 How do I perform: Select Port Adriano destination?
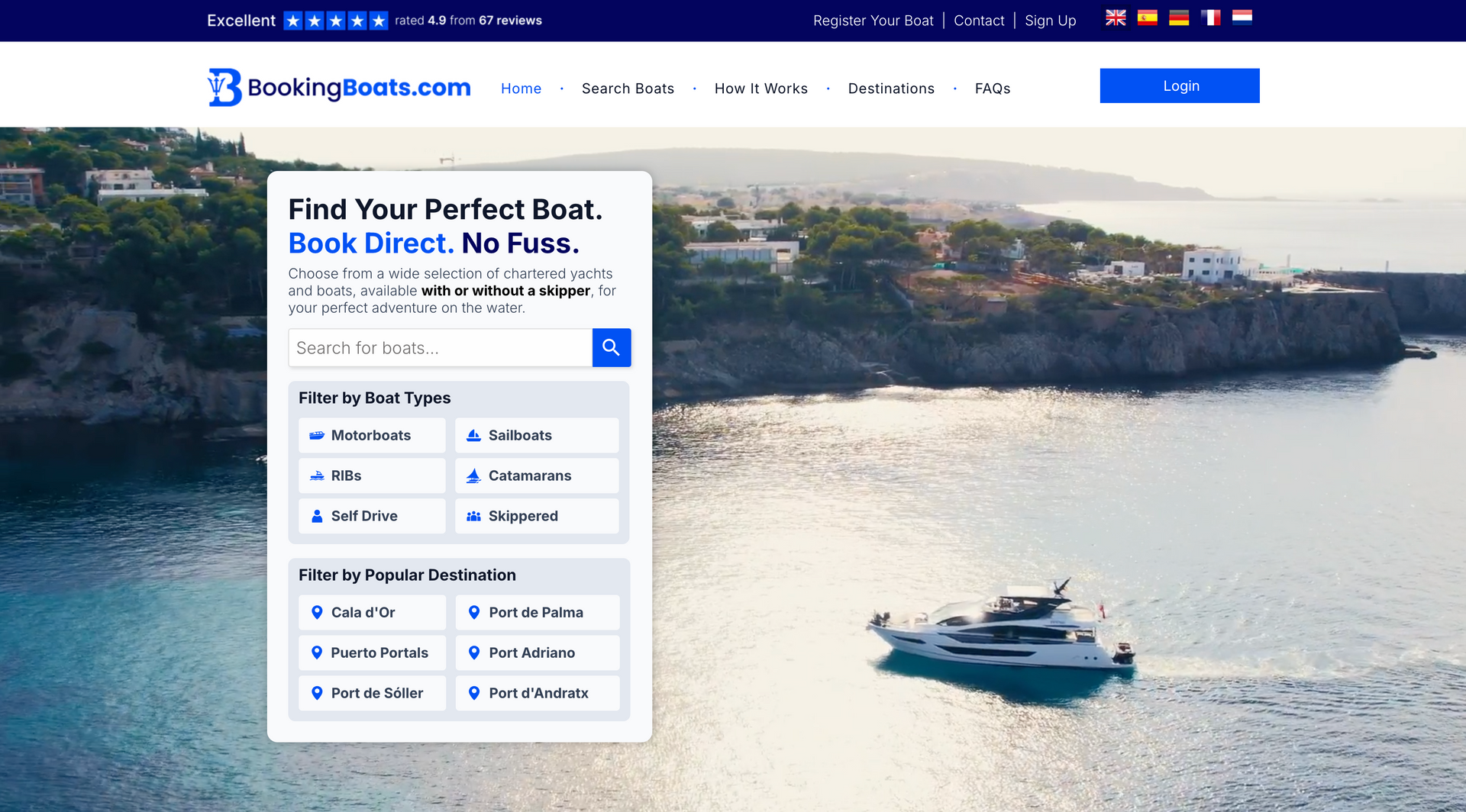[x=538, y=652]
